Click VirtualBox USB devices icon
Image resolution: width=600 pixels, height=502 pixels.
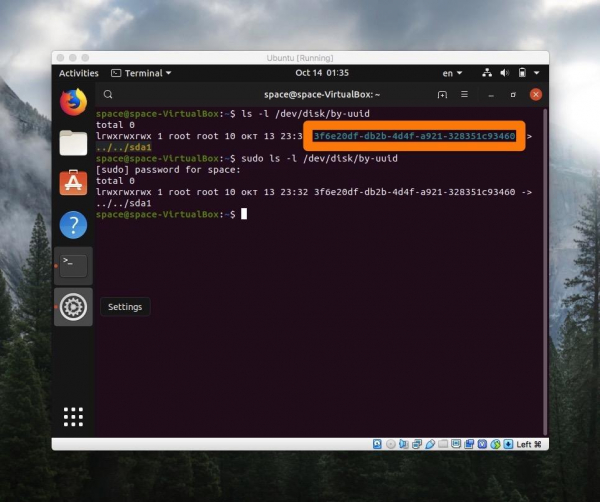pyautogui.click(x=430, y=444)
